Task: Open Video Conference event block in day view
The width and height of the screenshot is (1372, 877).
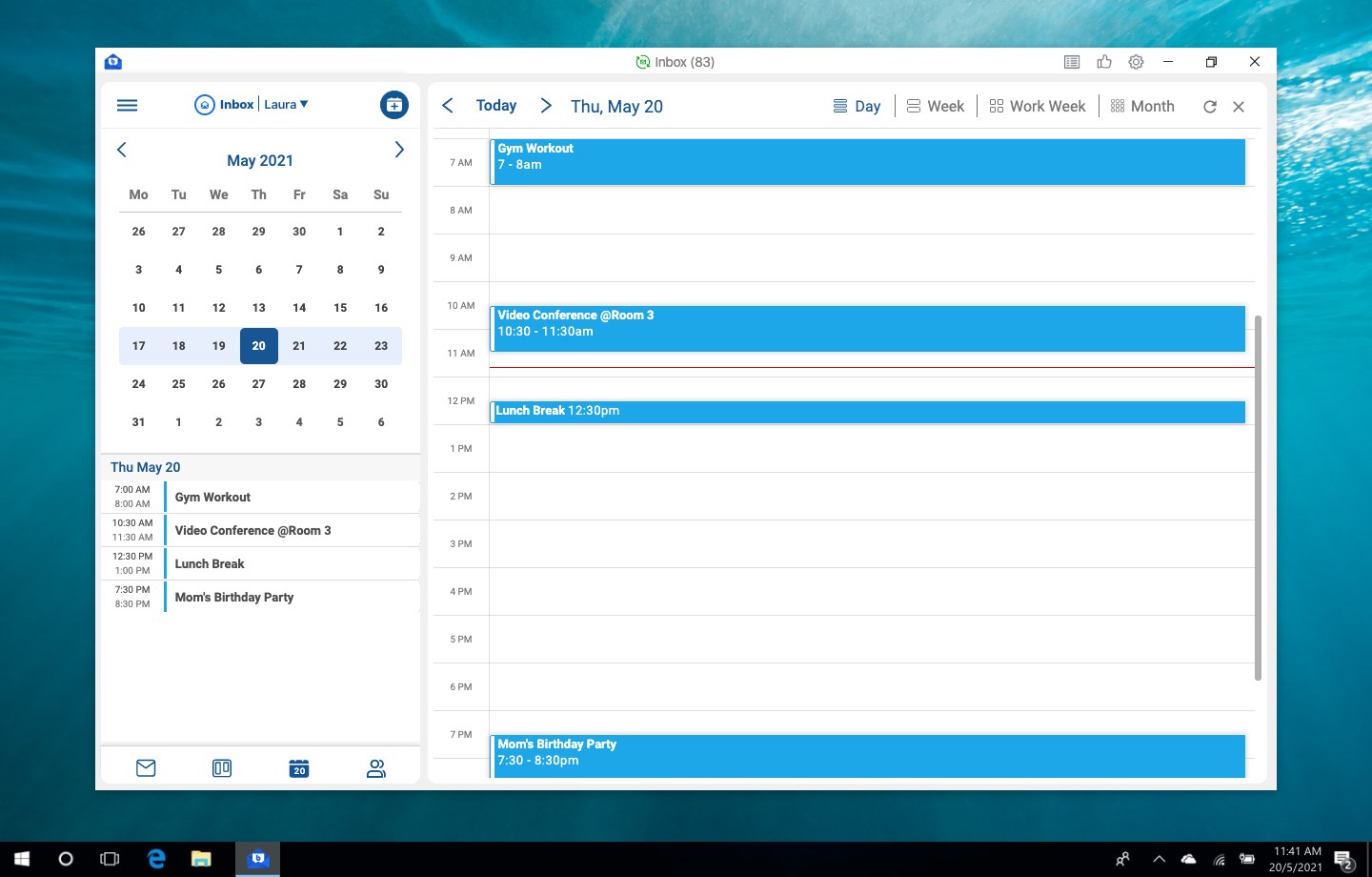Action: click(x=868, y=329)
